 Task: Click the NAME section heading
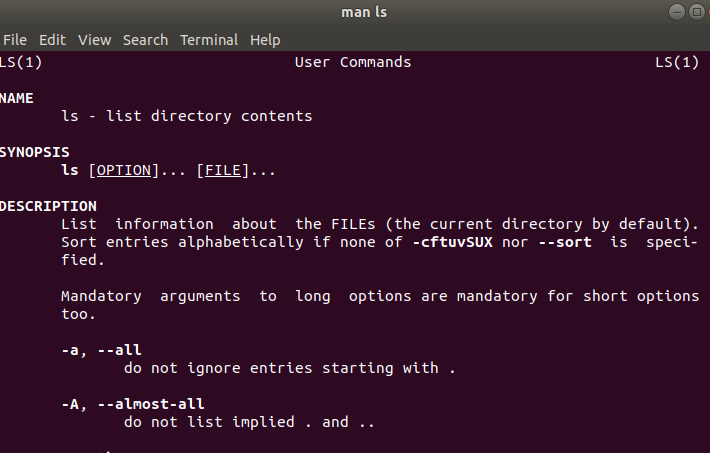(17, 98)
